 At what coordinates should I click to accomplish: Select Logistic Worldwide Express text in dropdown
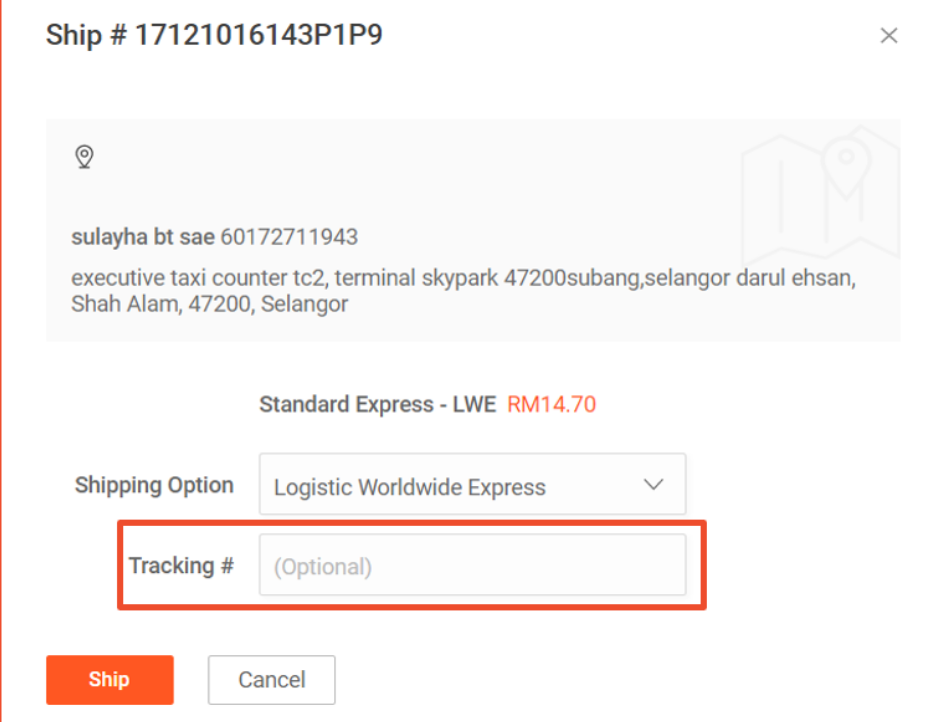pos(410,487)
